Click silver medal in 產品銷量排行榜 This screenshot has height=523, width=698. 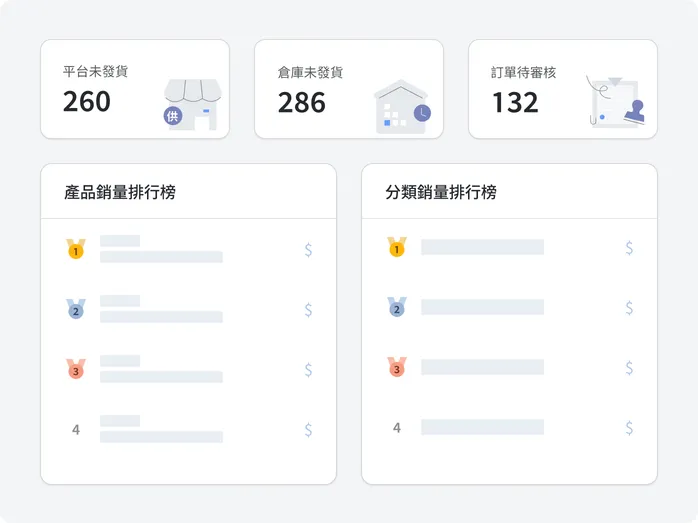76,309
